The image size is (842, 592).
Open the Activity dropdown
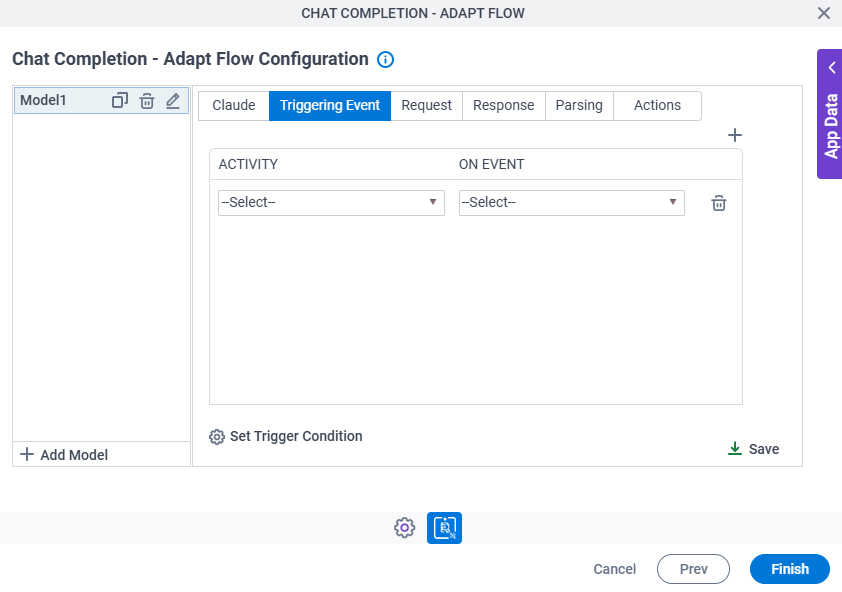coord(331,203)
